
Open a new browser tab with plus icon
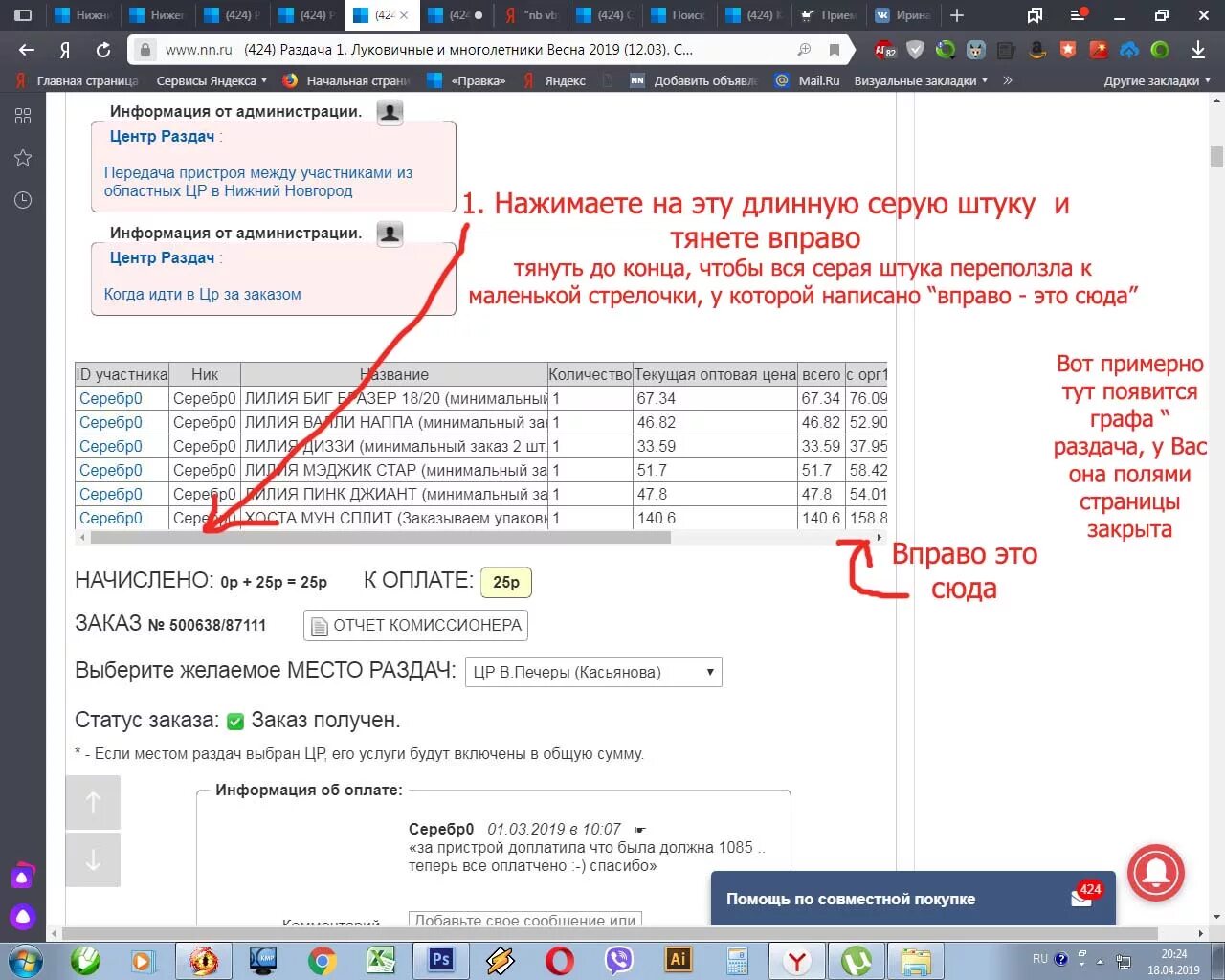click(957, 14)
